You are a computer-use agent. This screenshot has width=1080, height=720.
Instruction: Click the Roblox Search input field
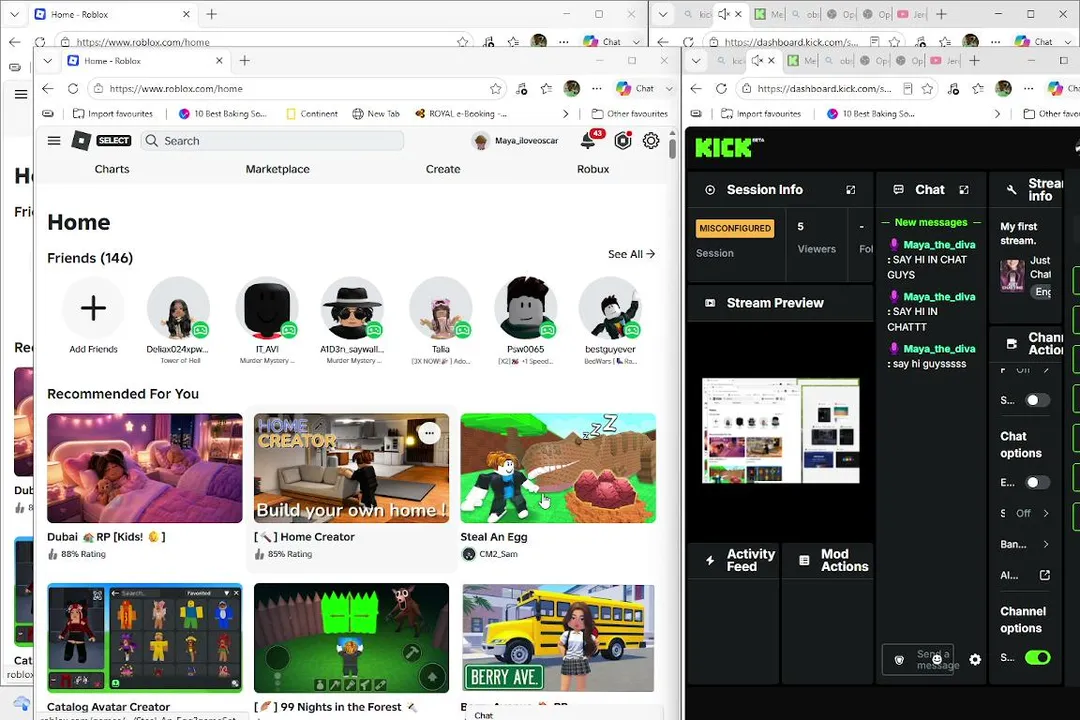click(273, 141)
